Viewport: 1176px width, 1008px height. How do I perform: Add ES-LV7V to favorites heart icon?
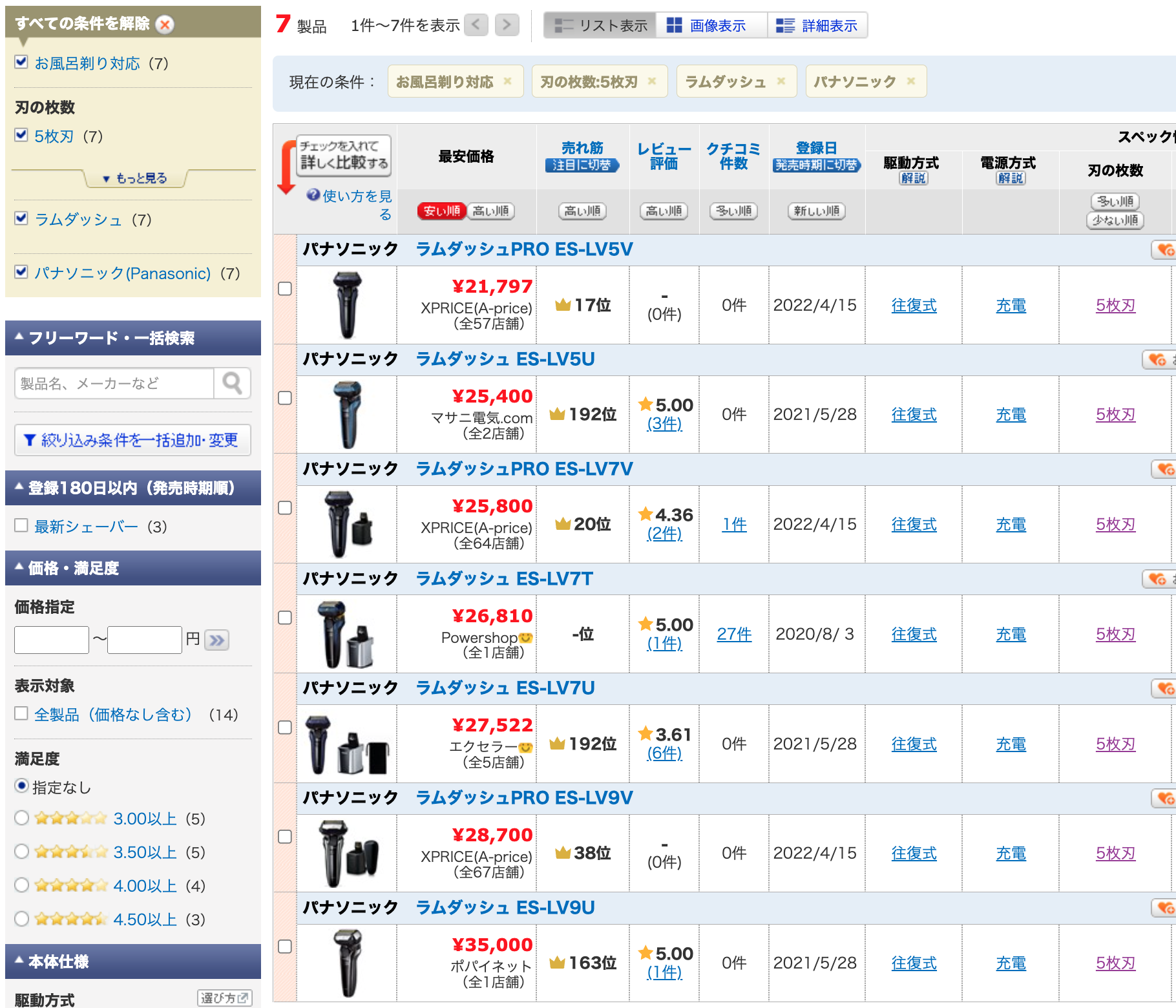point(1165,469)
